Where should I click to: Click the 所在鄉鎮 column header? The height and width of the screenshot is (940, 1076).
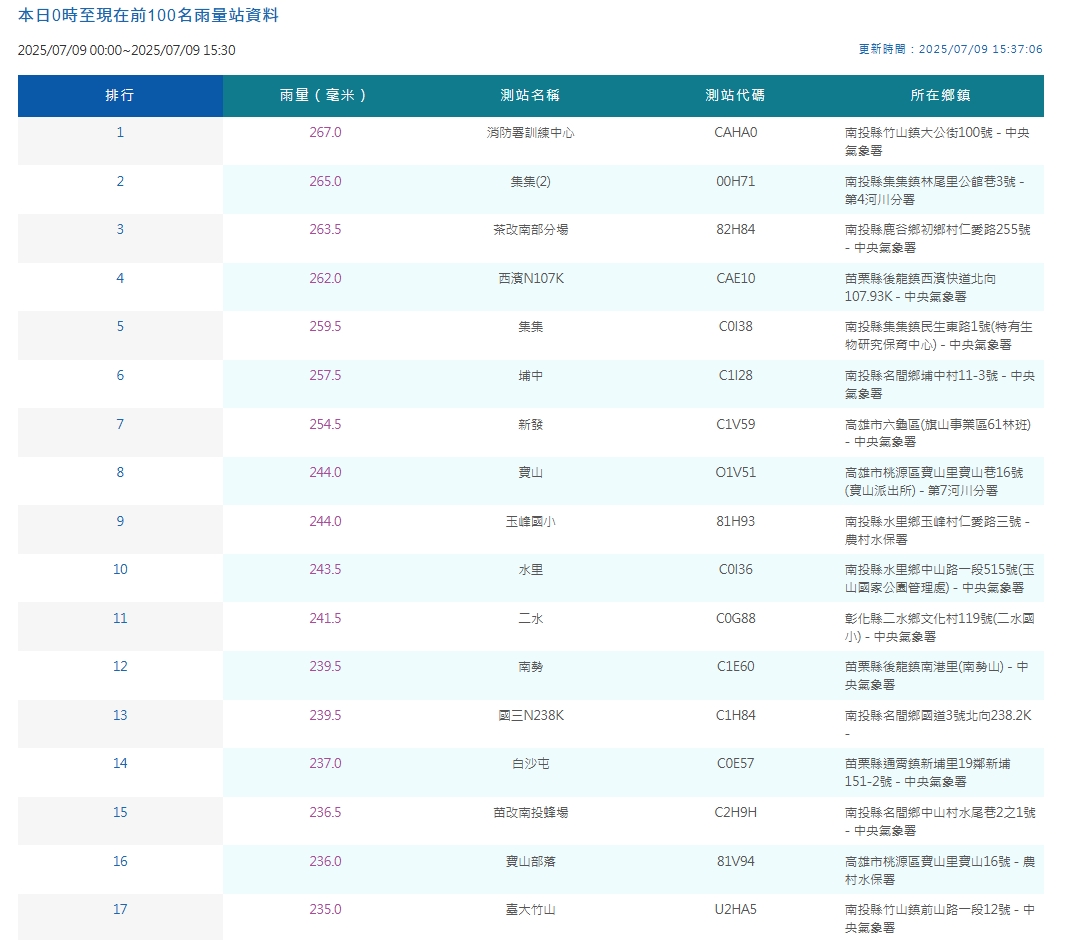tap(941, 95)
